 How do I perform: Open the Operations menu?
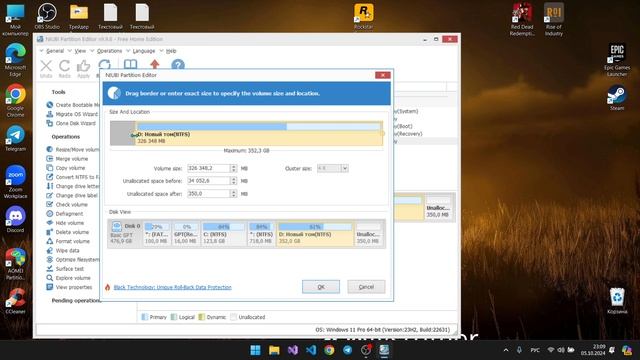coord(109,51)
